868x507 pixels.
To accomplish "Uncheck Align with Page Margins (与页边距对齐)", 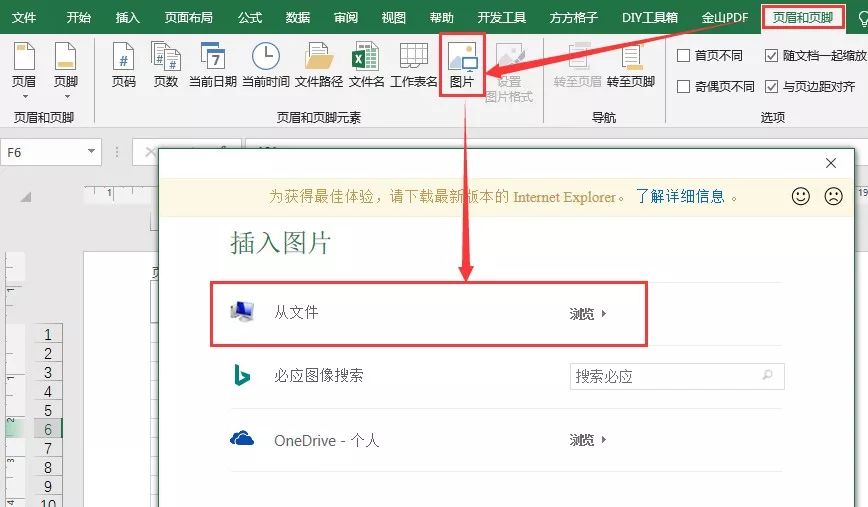I will [772, 87].
